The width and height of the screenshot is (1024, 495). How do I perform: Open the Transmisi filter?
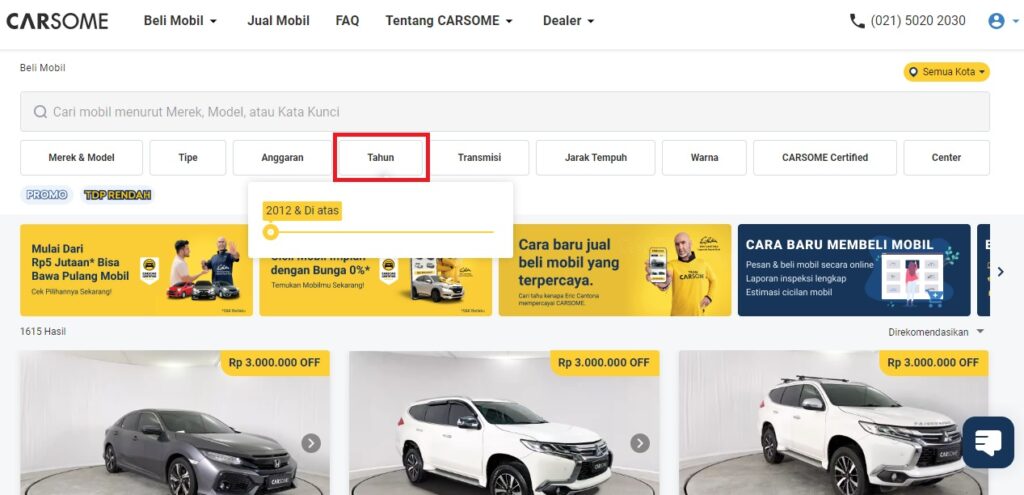479,157
